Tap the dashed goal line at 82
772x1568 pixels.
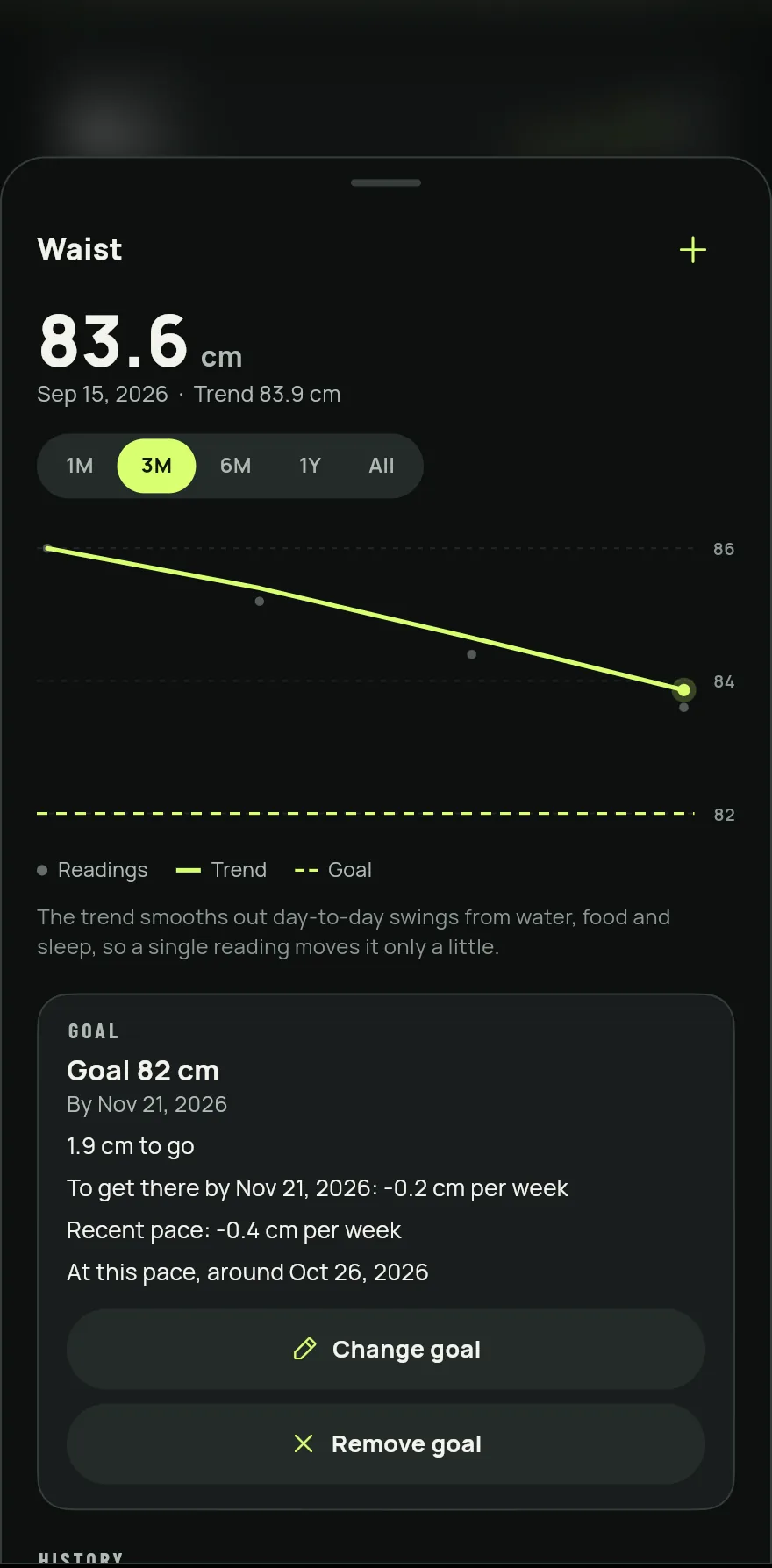pos(365,814)
